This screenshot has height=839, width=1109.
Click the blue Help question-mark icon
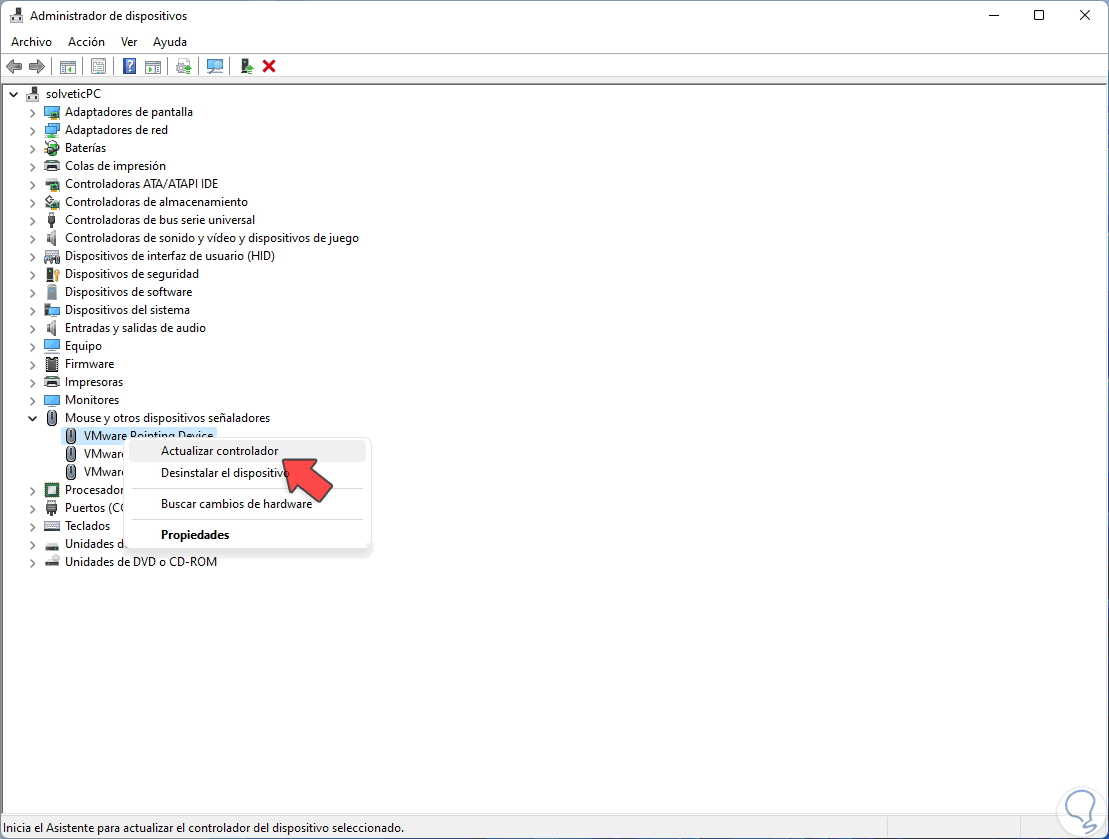coord(129,66)
